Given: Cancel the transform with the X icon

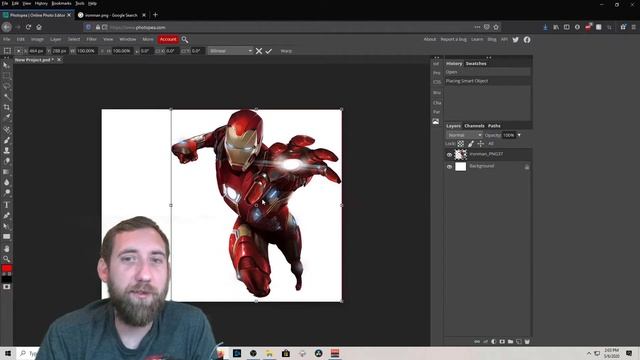Looking at the screenshot, I should (x=259, y=51).
